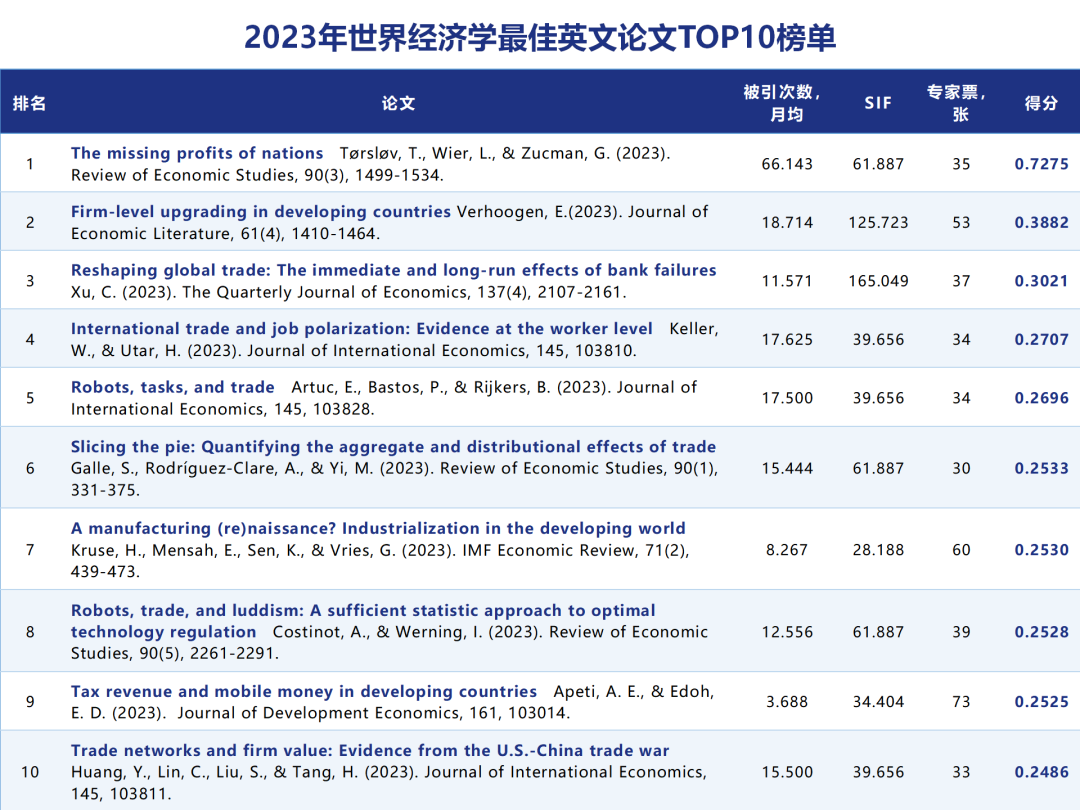Select score value 0.2696
Screen dimensions: 1080x810
(x=1041, y=398)
